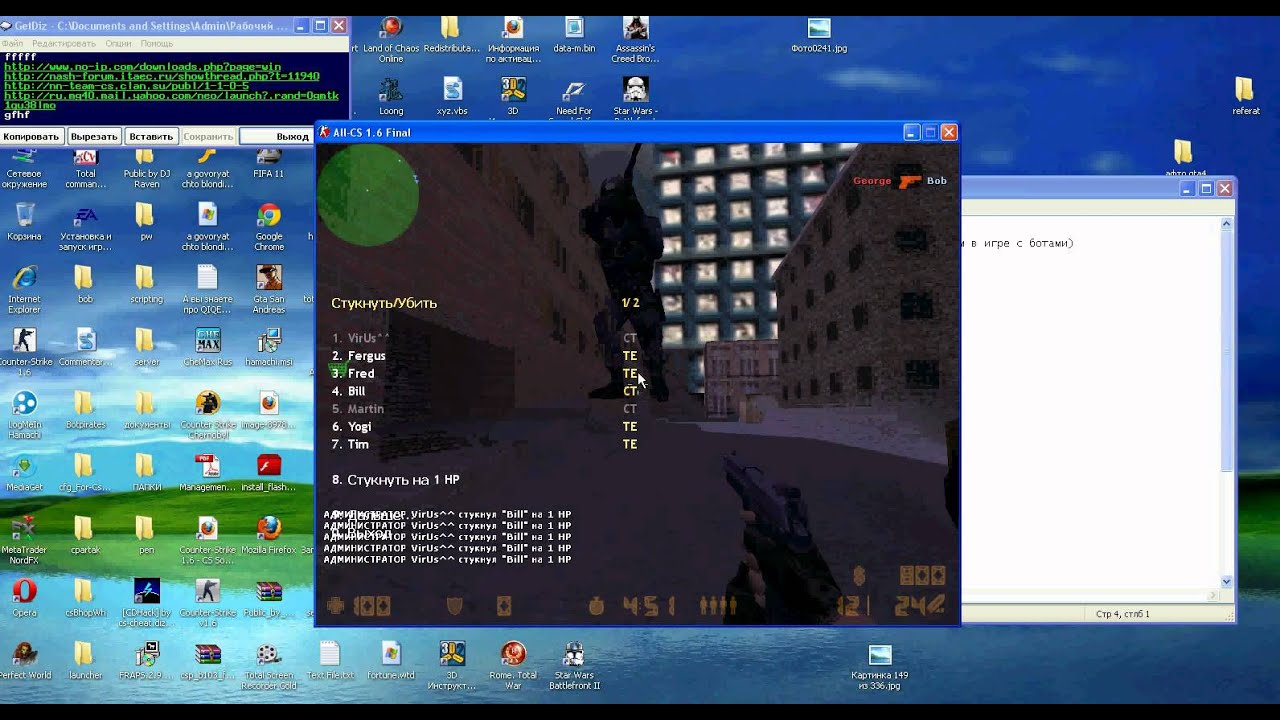Click the Вырезать button in GetDiz
The height and width of the screenshot is (720, 1280).
[x=94, y=136]
